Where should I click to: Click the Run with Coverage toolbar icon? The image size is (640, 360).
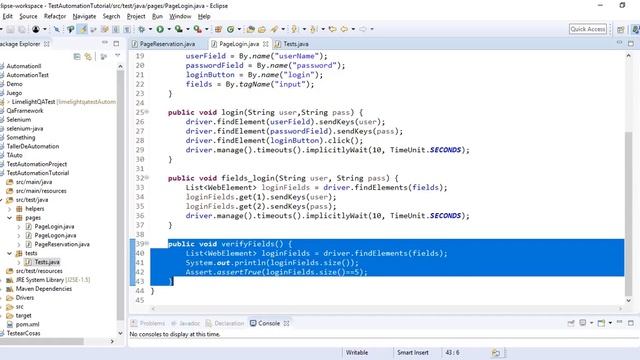pos(178,29)
